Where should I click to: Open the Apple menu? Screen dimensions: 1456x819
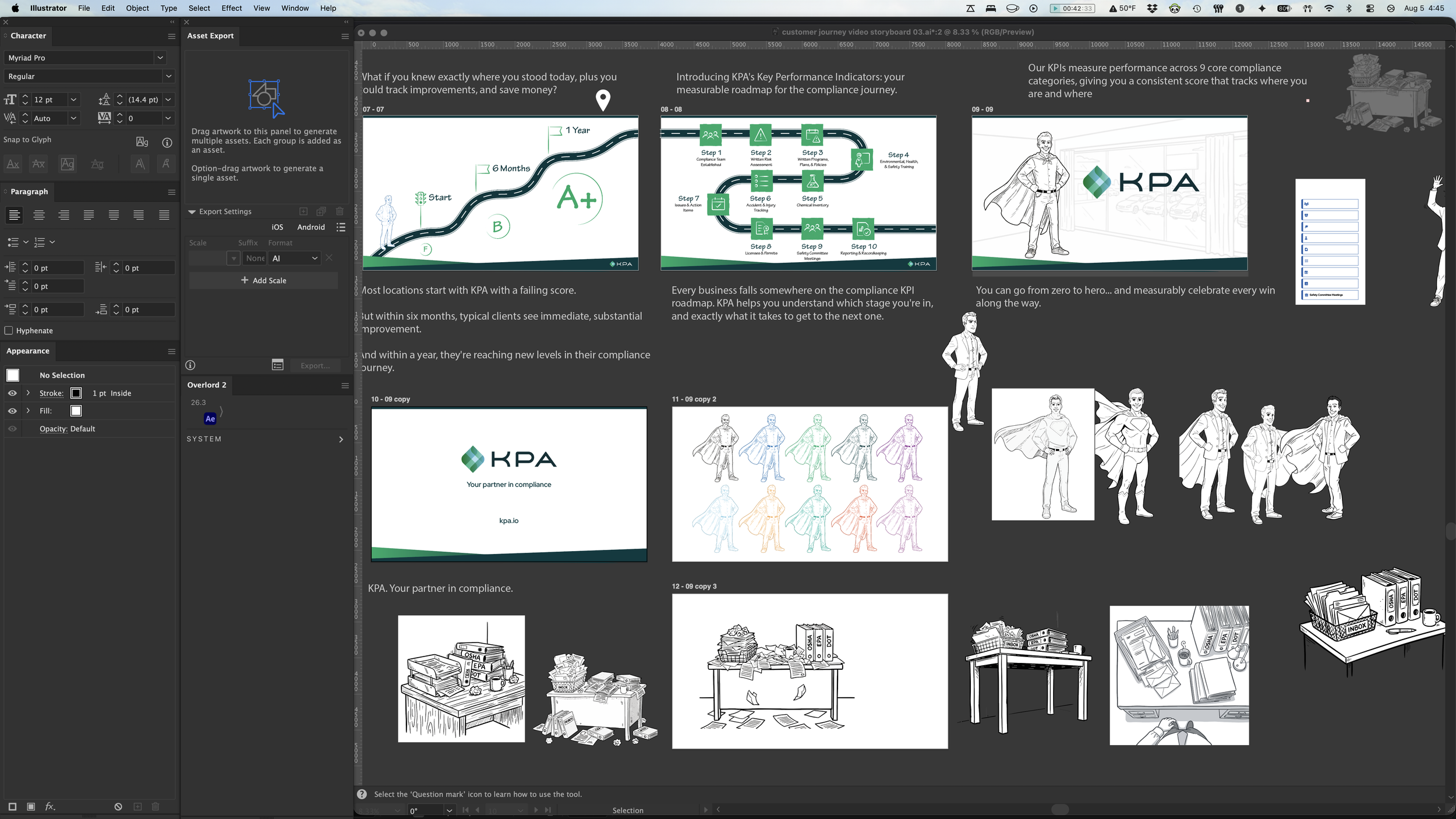pyautogui.click(x=15, y=8)
